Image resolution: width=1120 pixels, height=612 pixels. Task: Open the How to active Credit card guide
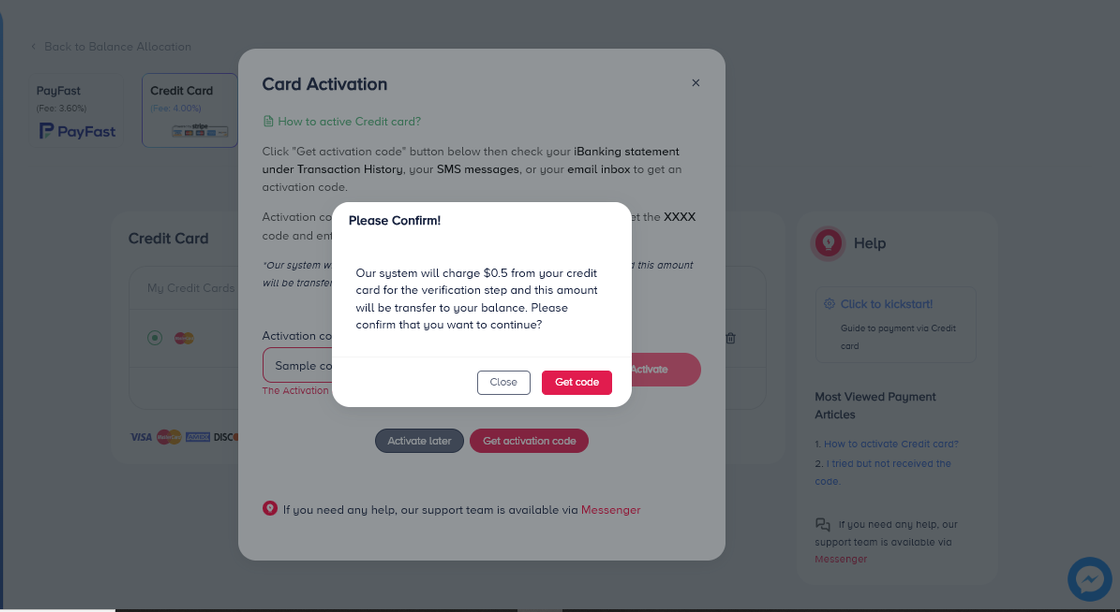348,121
